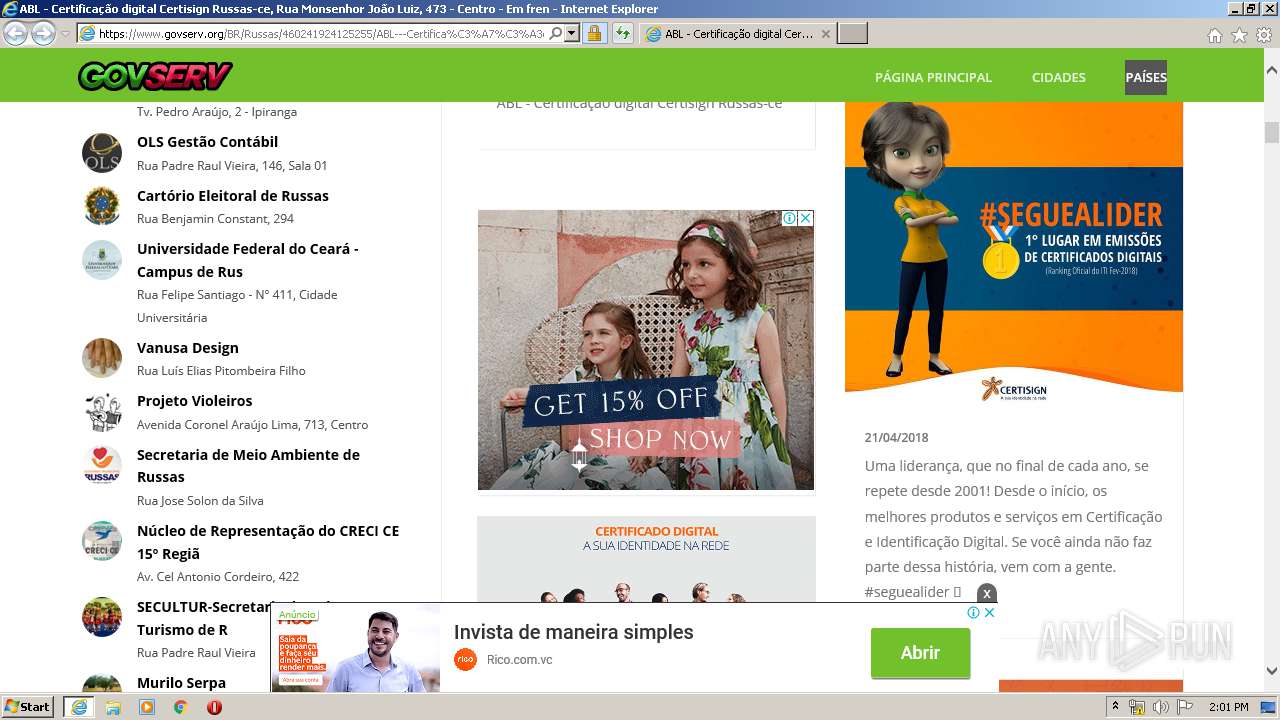Screen dimensions: 1280x720
Task: Click address text Rua Benjamin Constant, 294
Action: tap(215, 219)
